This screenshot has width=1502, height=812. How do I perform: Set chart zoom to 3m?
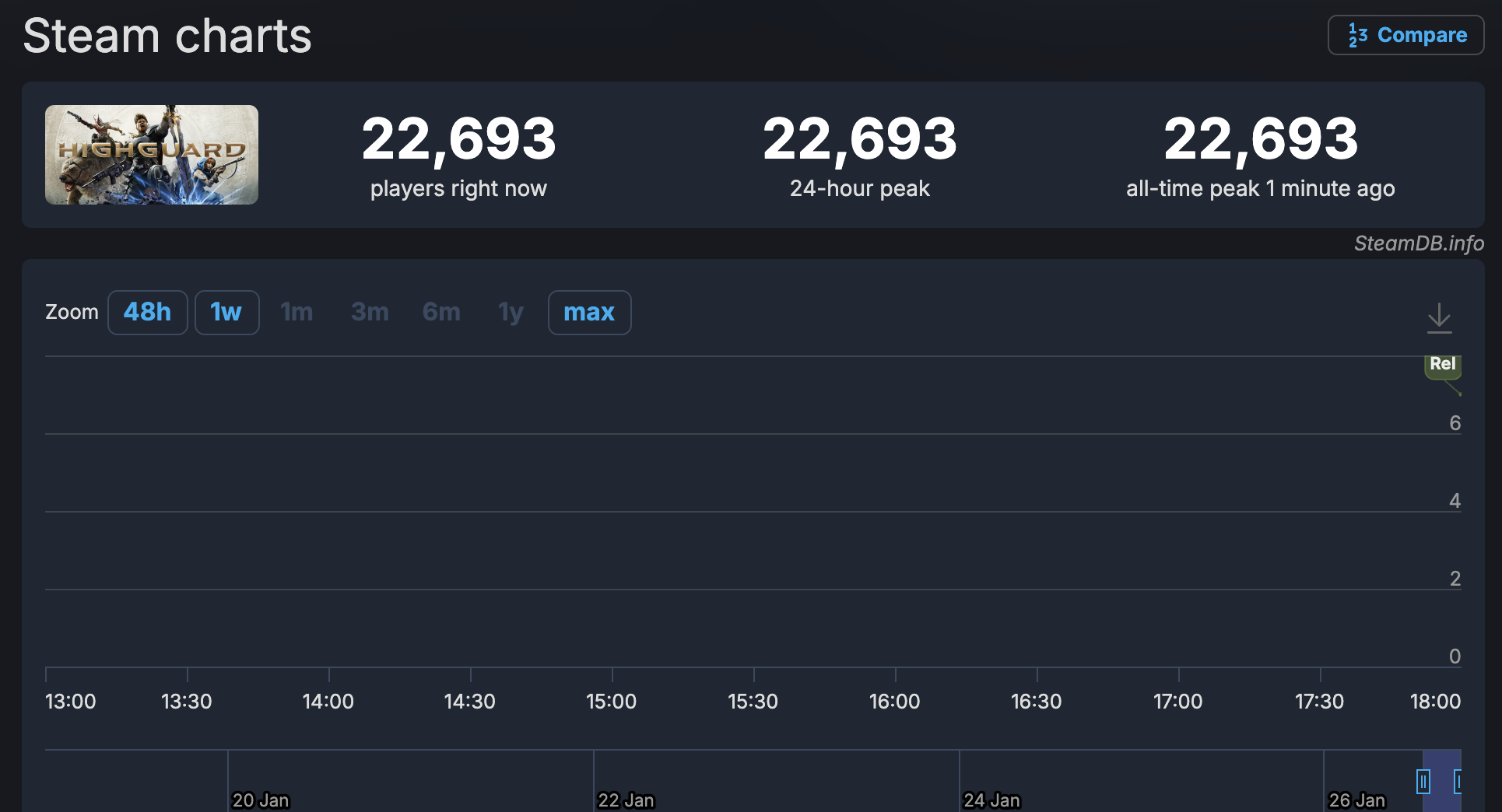click(x=370, y=313)
